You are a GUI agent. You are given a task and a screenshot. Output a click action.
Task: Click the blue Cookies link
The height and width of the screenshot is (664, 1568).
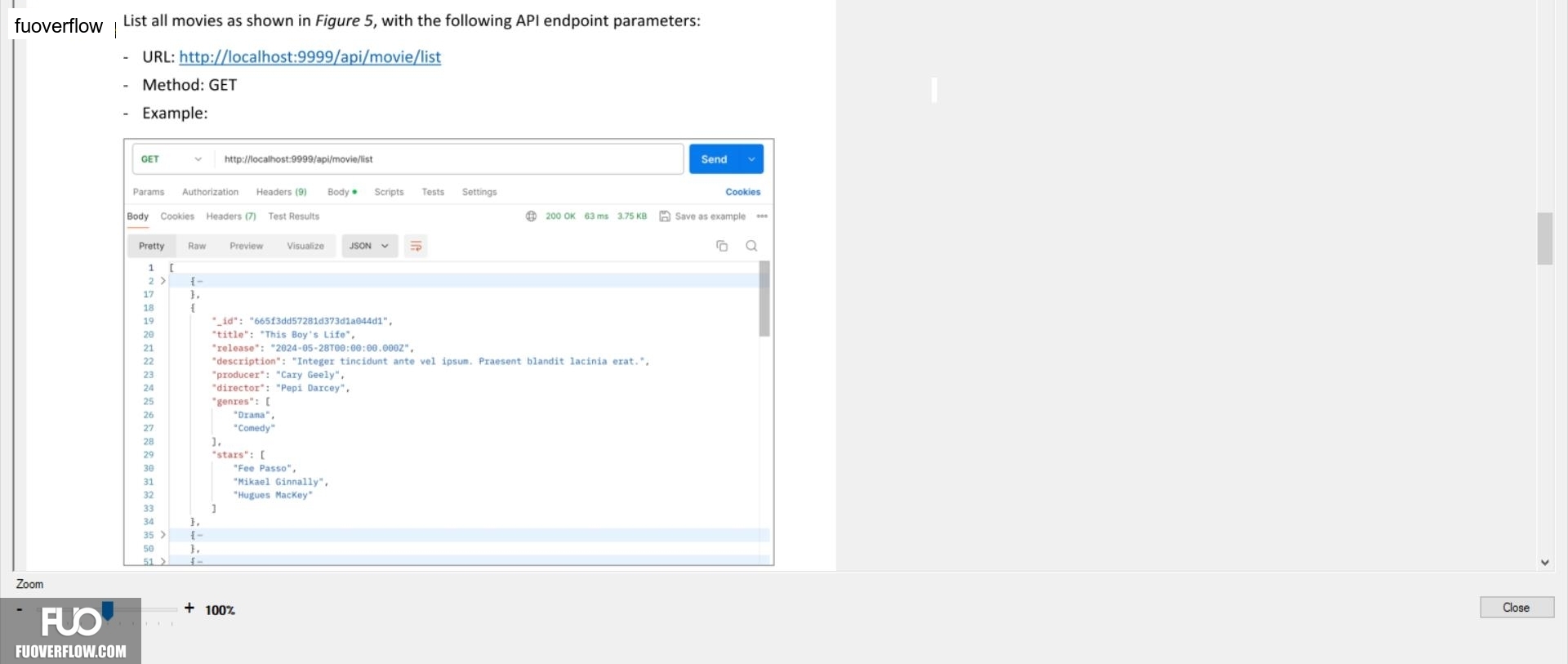pyautogui.click(x=743, y=192)
